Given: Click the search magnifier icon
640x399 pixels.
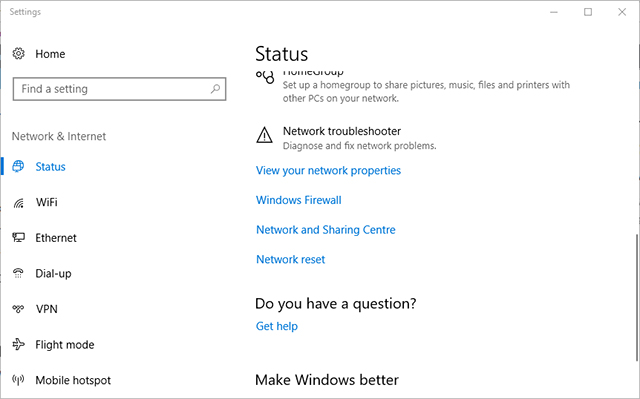Looking at the screenshot, I should [x=215, y=89].
